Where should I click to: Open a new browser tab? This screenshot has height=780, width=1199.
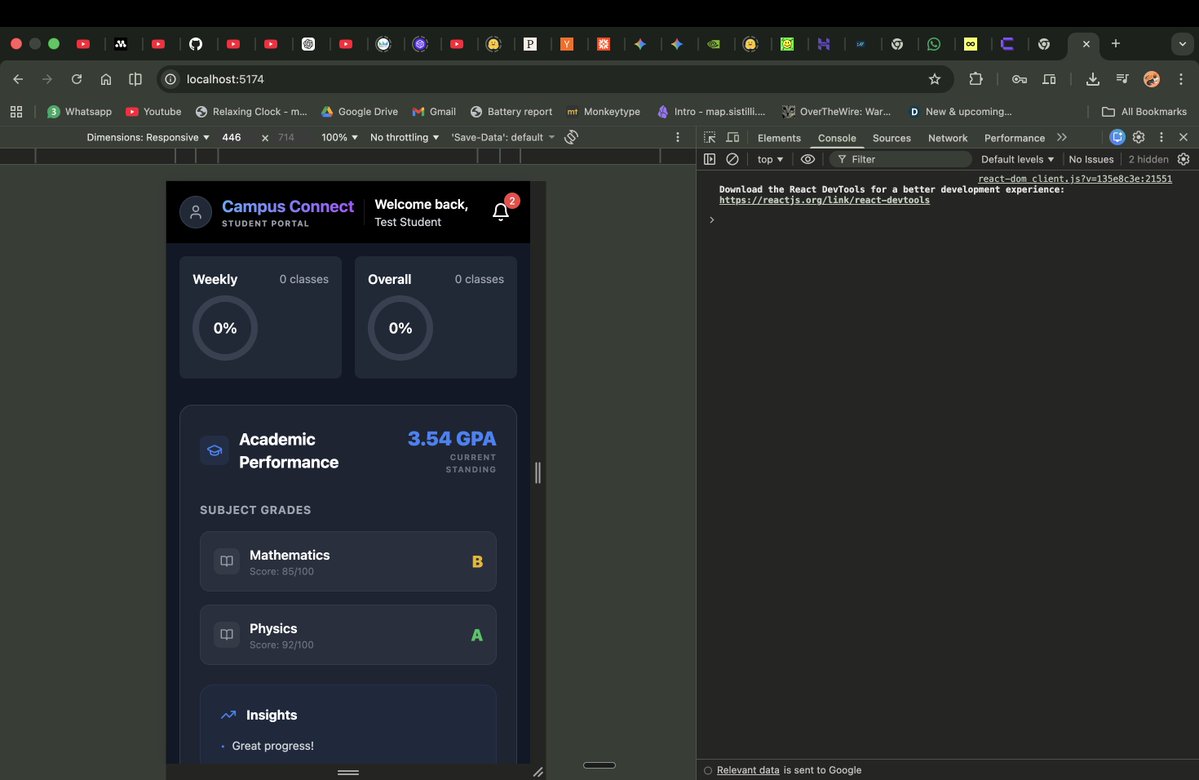tap(1116, 44)
